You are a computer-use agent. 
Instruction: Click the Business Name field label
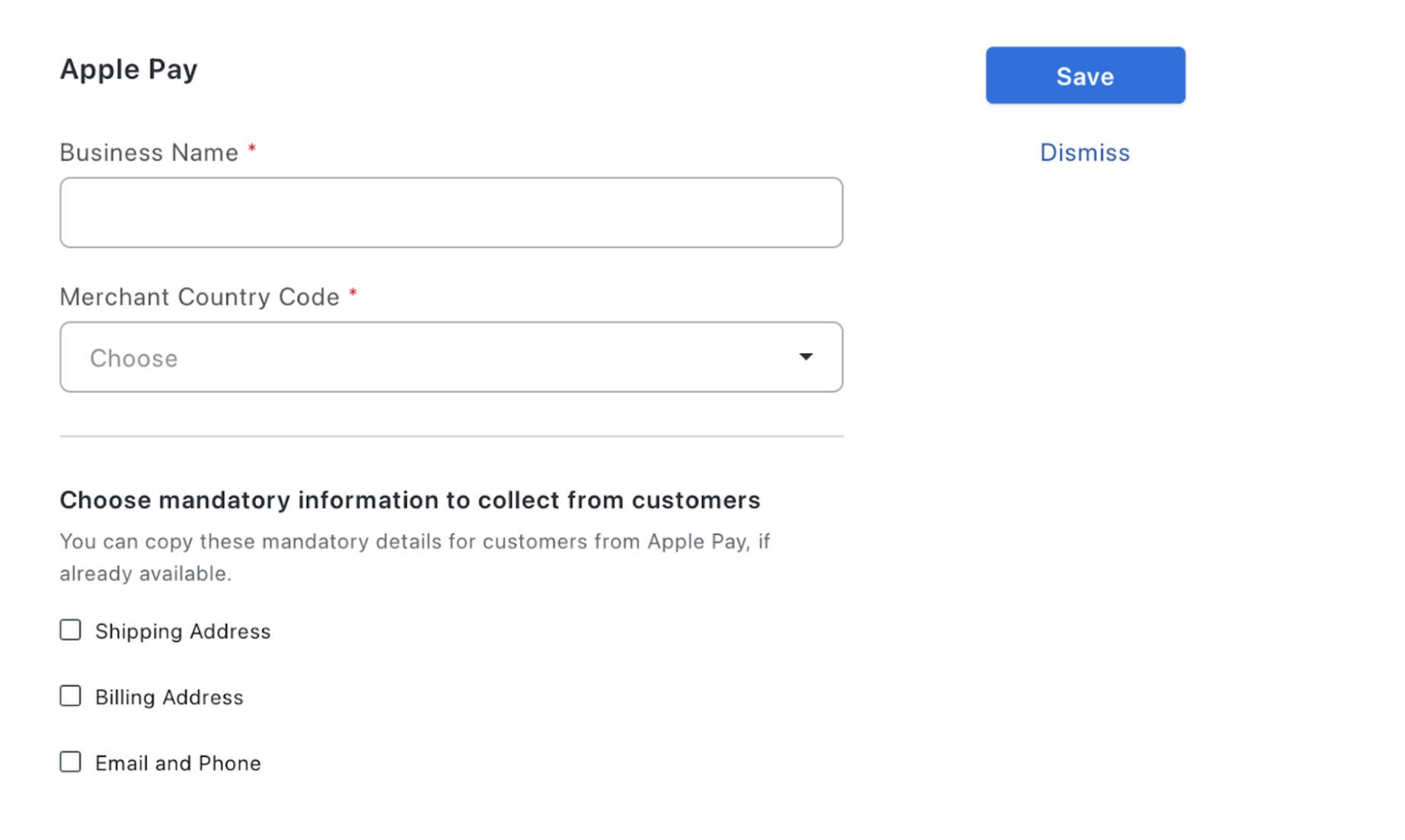point(149,152)
